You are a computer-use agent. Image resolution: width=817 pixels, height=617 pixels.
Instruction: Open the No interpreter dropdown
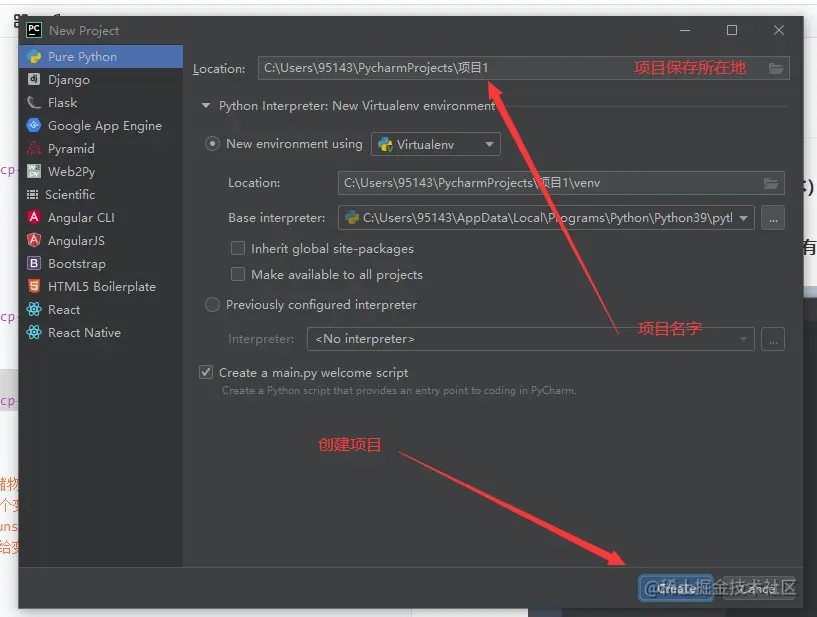[x=530, y=339]
